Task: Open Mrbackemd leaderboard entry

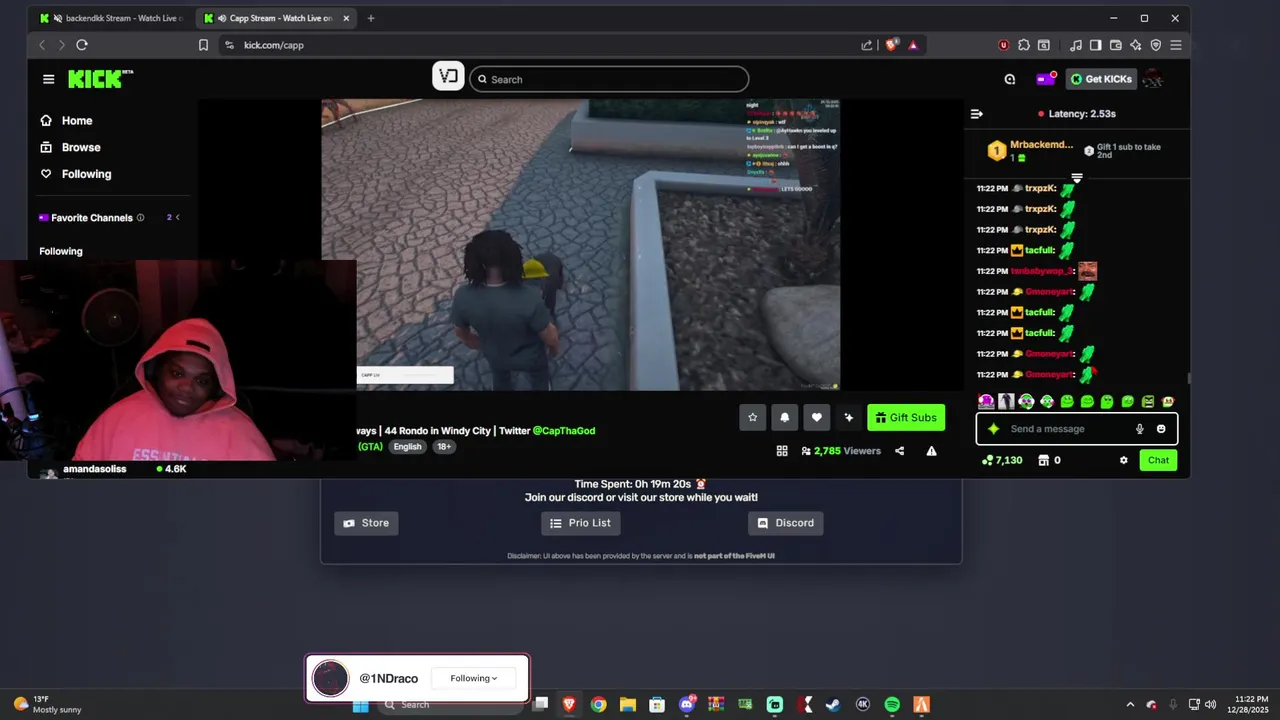Action: click(x=1030, y=151)
